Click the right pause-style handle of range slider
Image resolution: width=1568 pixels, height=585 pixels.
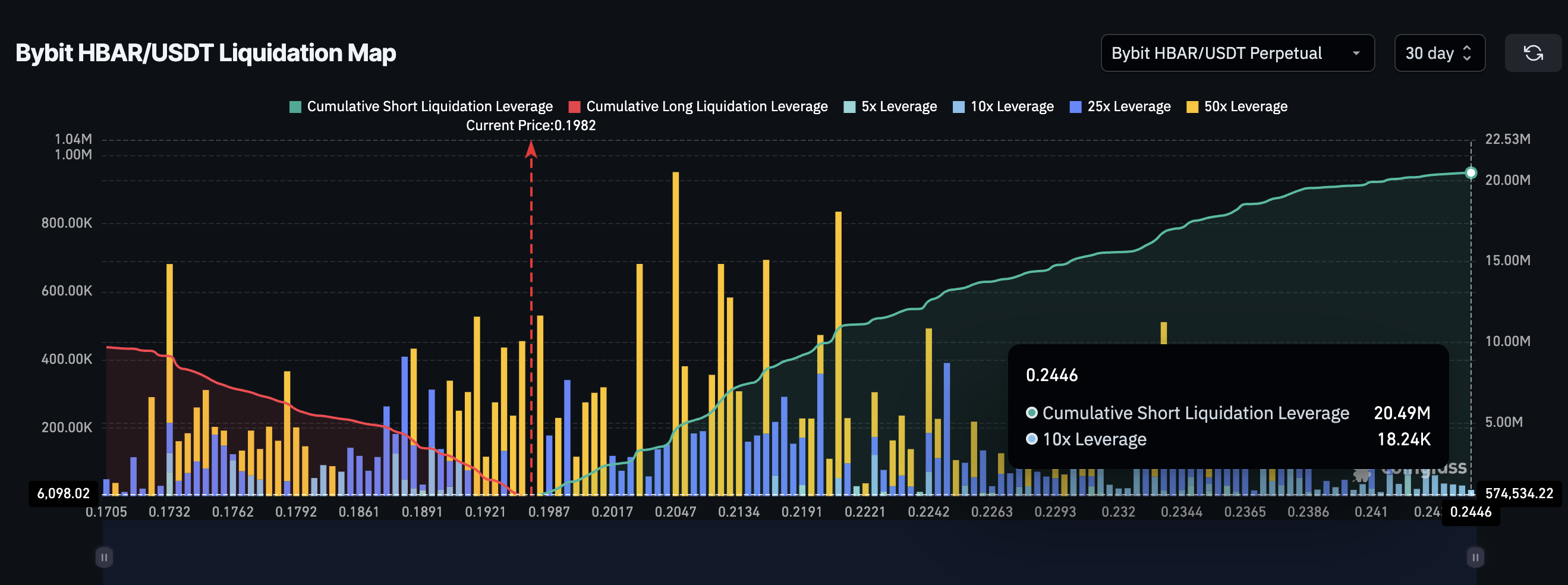tap(1474, 557)
